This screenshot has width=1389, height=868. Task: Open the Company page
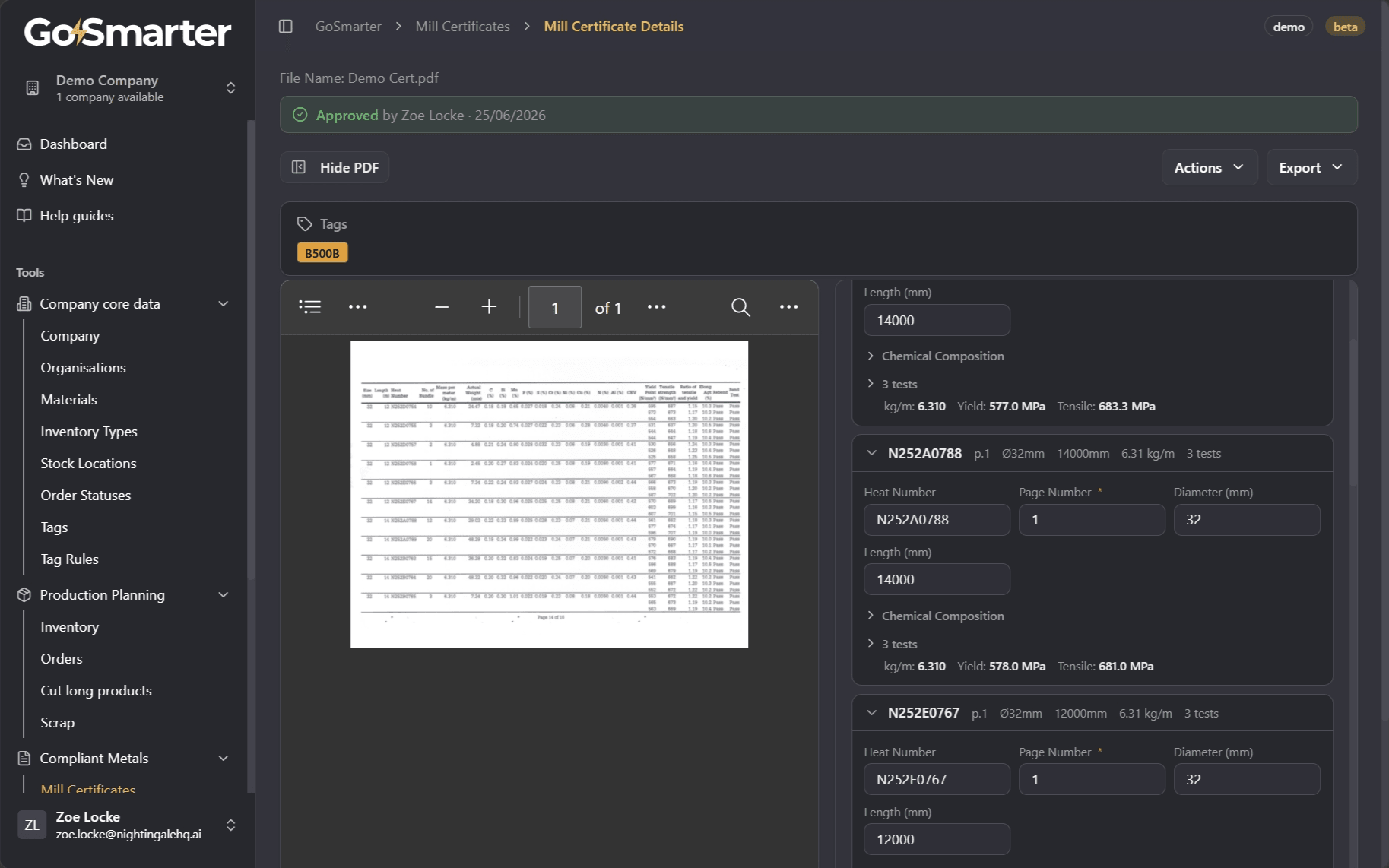pos(70,336)
